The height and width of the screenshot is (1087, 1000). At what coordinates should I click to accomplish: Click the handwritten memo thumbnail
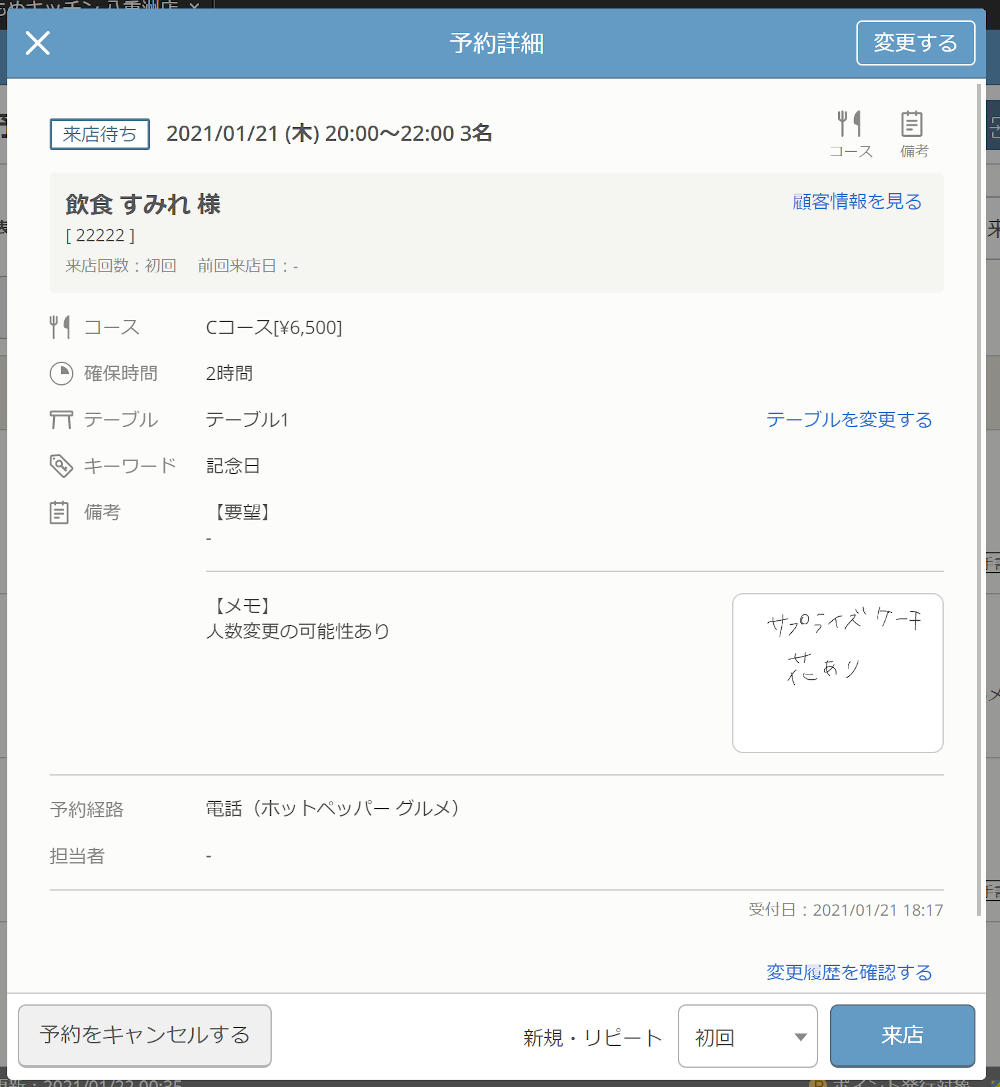pos(837,672)
